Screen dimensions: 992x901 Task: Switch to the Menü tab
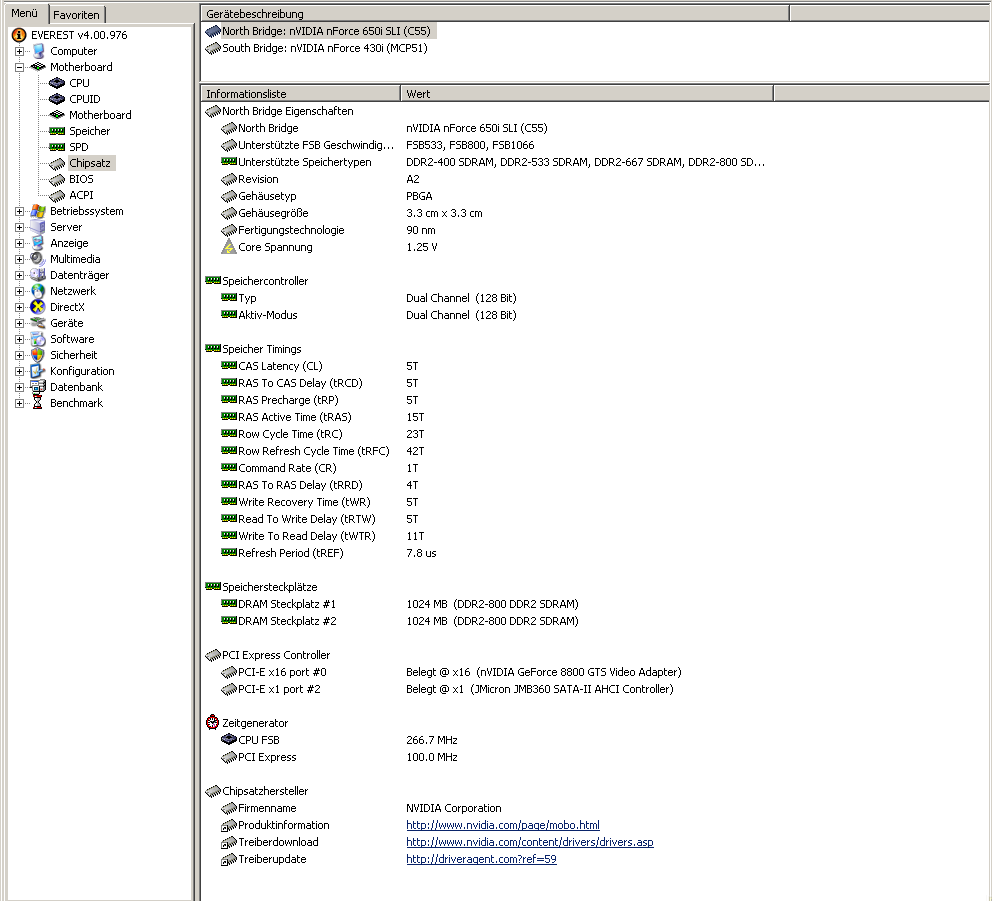[x=25, y=13]
